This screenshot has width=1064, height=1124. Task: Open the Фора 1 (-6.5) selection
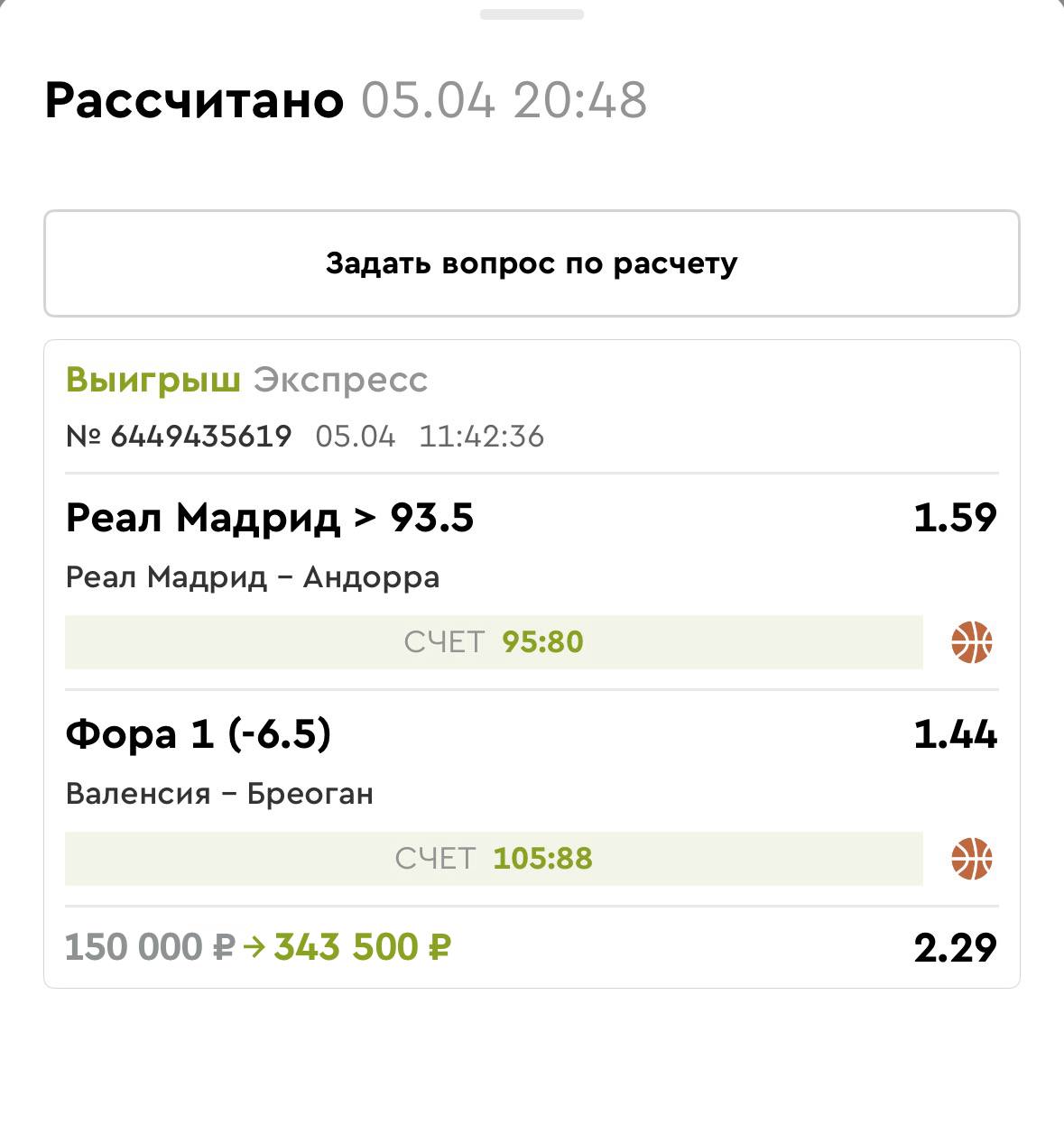pyautogui.click(x=199, y=734)
